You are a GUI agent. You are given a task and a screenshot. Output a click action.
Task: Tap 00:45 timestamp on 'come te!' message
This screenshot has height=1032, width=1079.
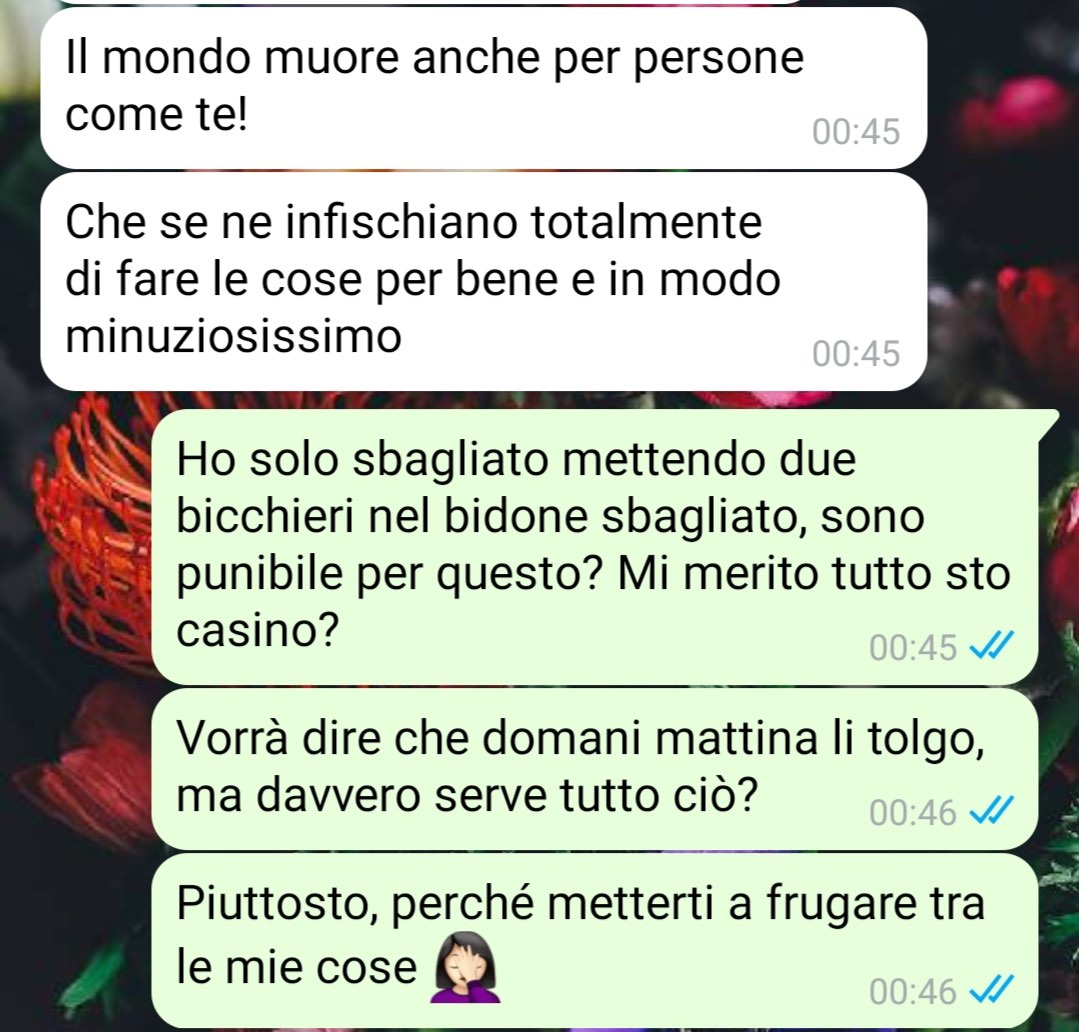(x=856, y=131)
